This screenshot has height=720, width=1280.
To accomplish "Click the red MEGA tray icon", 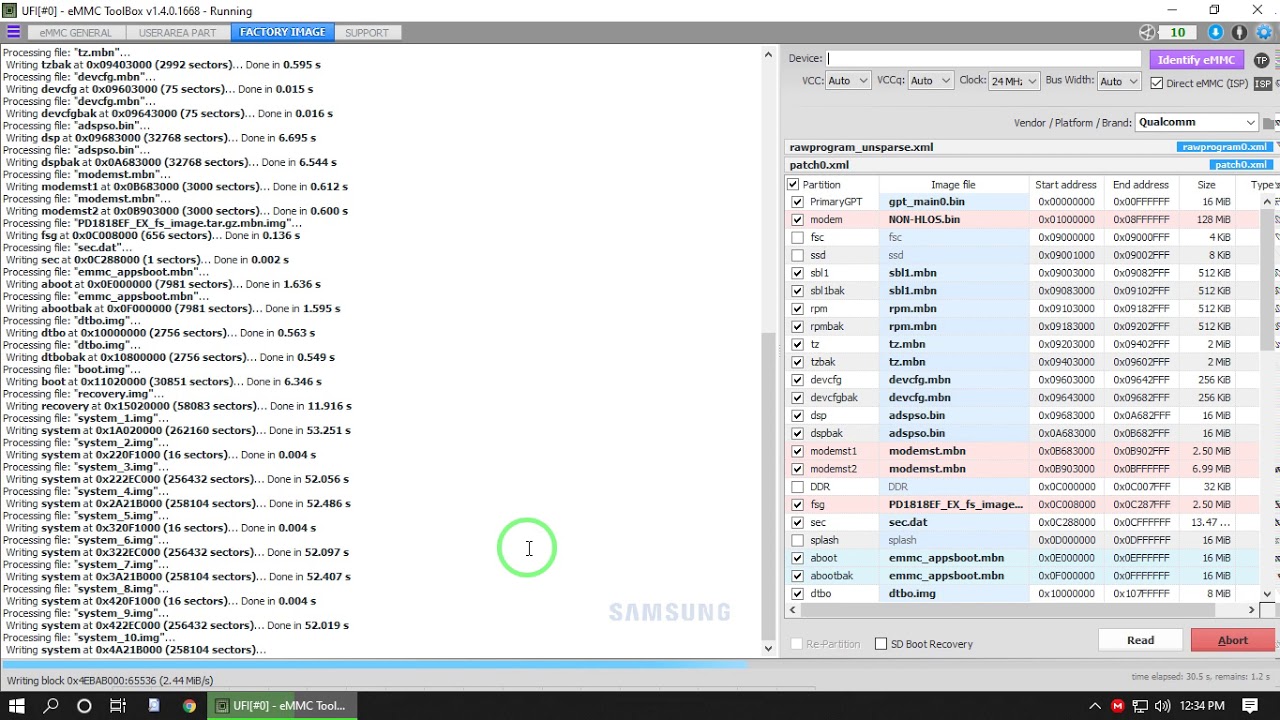I will pos(1118,706).
